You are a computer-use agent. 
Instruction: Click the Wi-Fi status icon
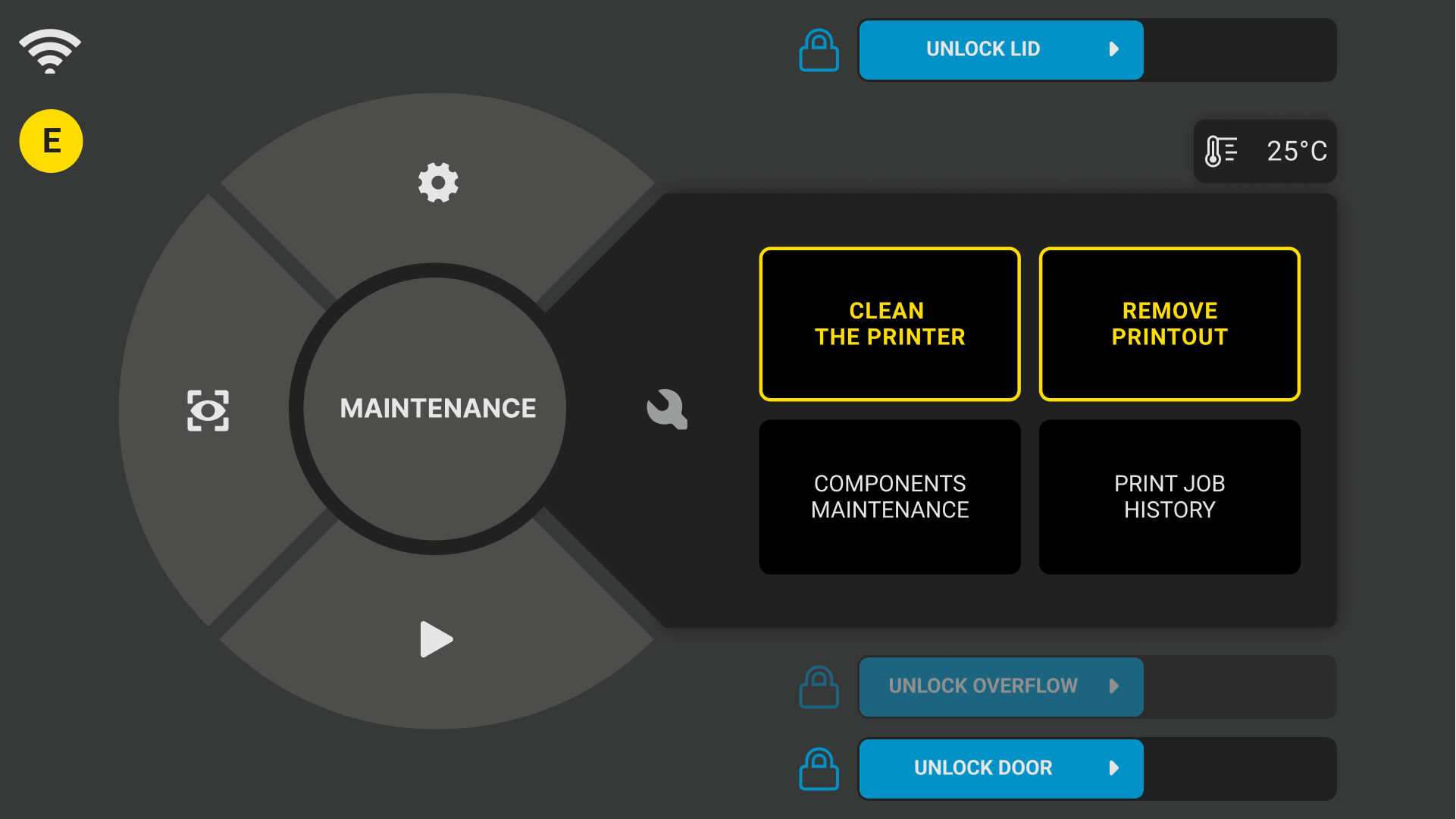tap(50, 52)
